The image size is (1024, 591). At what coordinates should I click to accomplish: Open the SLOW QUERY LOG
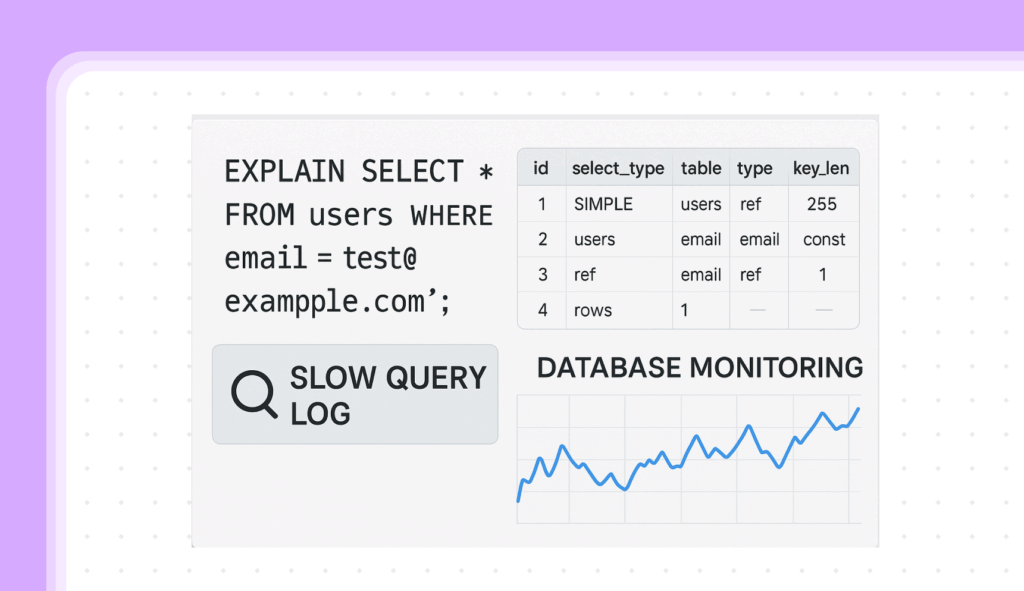355,394
